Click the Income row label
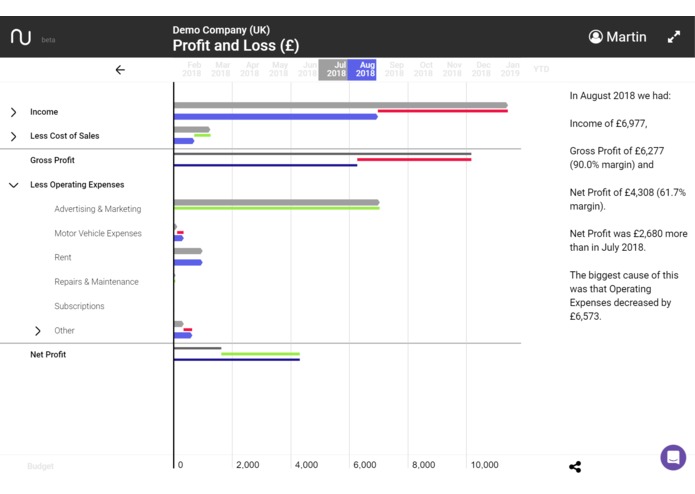 pyautogui.click(x=44, y=112)
